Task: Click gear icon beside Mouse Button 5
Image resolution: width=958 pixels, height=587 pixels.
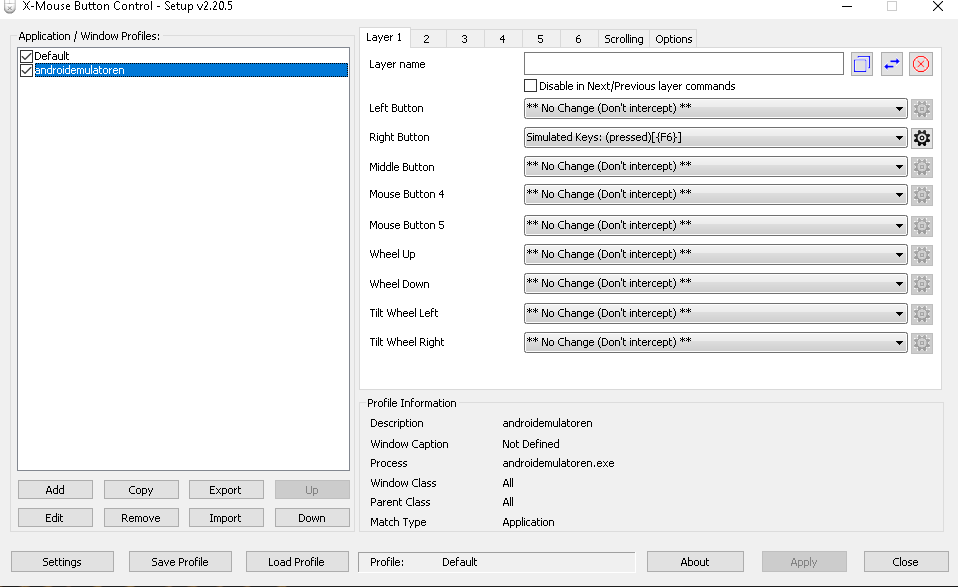Action: (x=921, y=226)
